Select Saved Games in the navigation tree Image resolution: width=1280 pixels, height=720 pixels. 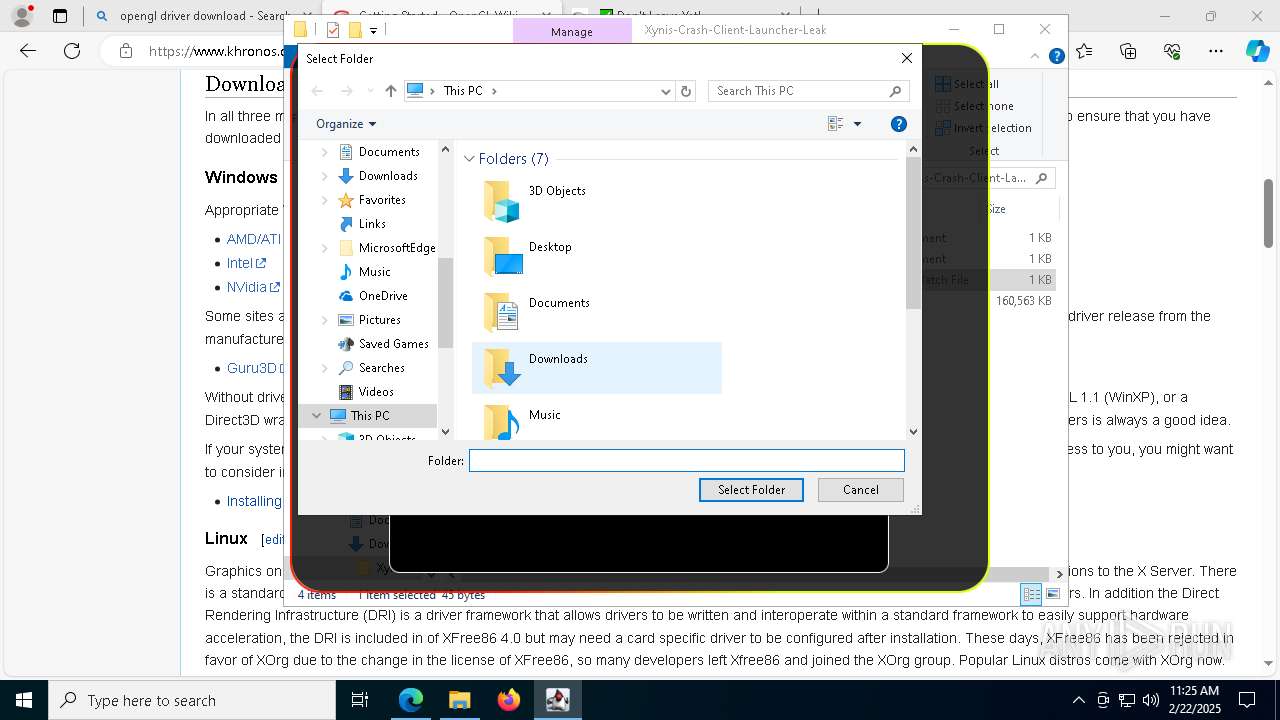(x=394, y=344)
